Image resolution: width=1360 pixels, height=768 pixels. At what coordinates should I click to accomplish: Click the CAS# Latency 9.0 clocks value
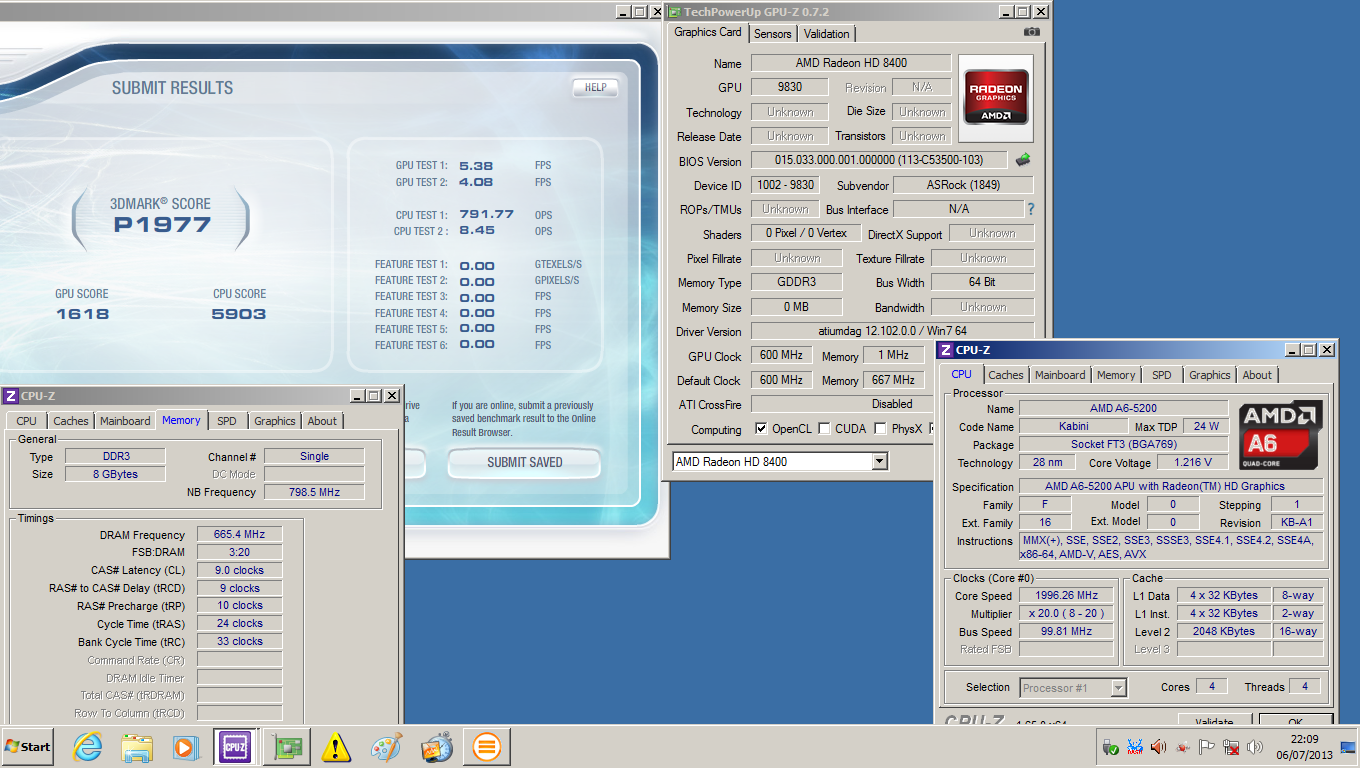239,570
